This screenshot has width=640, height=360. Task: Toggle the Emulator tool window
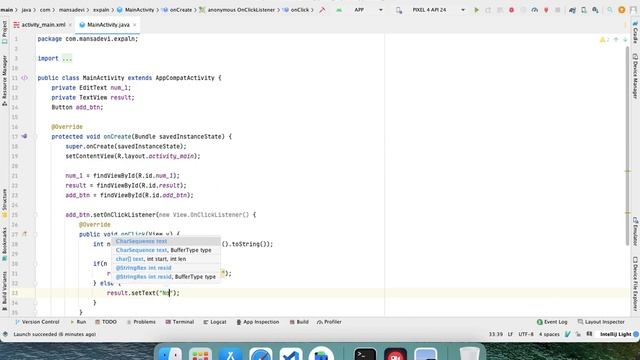click(635, 231)
